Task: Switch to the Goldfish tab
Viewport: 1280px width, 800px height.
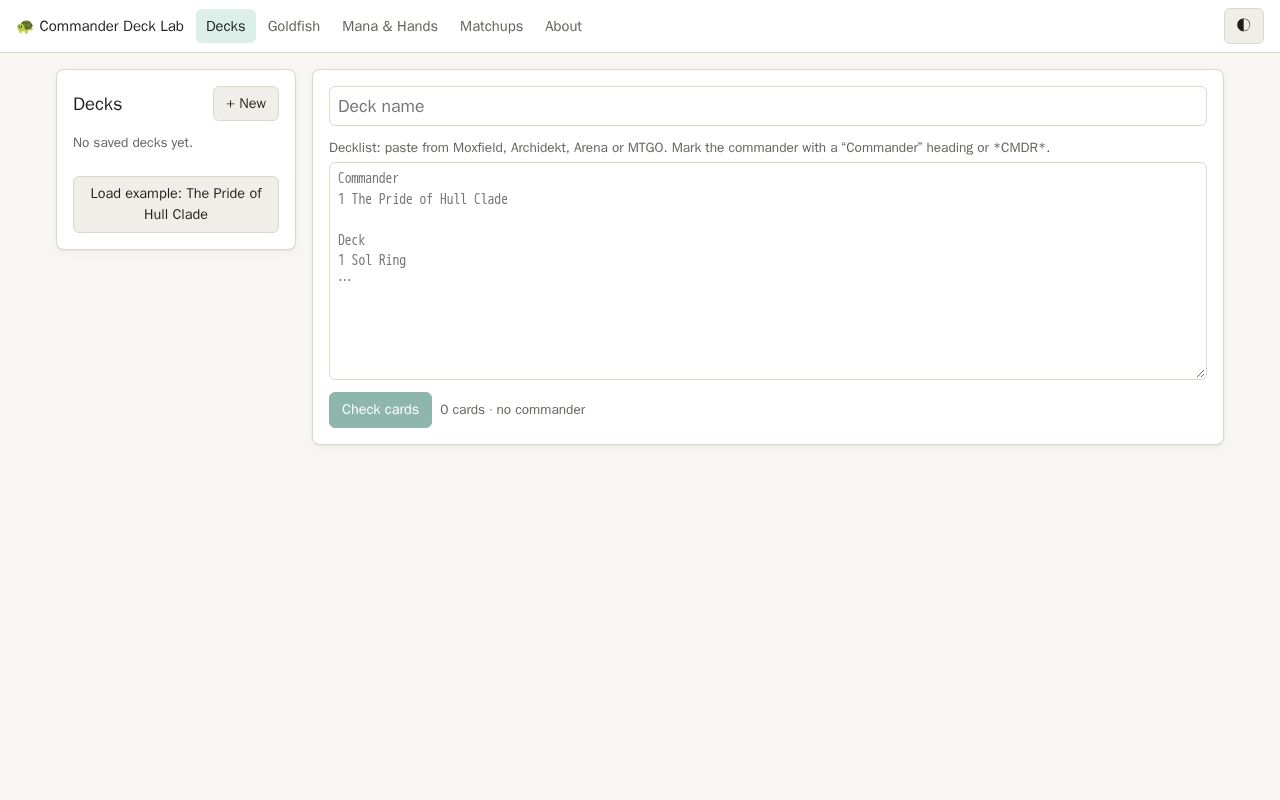Action: 294,26
